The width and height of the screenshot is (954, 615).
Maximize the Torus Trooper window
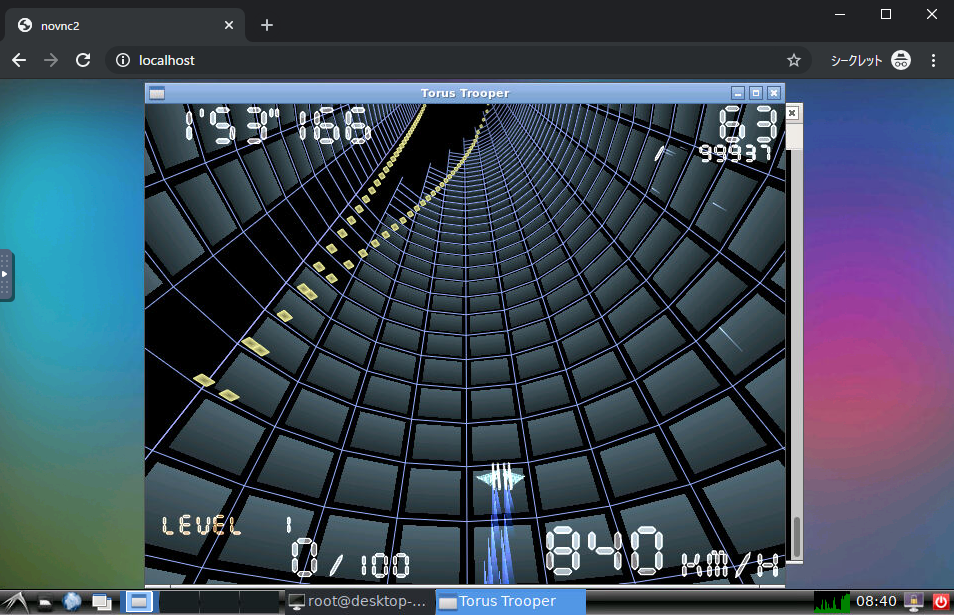coord(756,93)
